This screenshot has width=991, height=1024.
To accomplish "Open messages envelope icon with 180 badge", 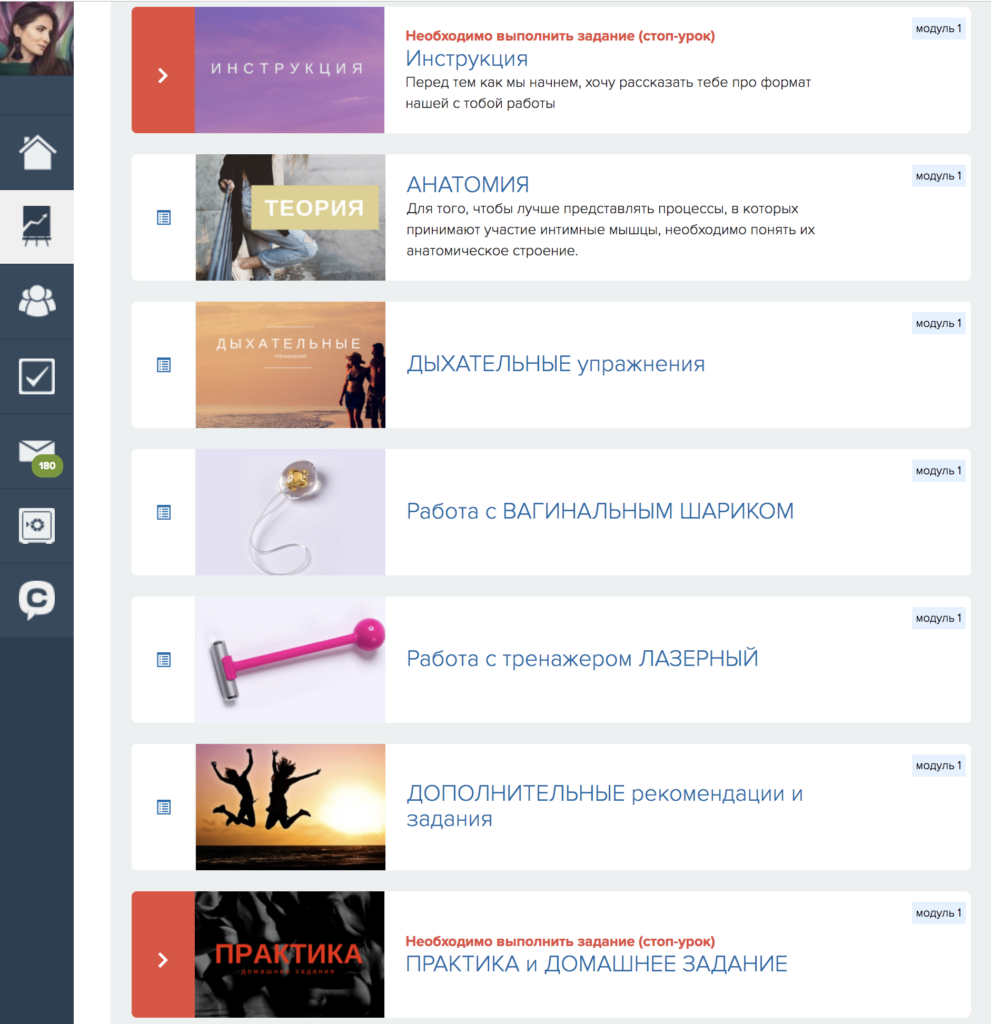I will (37, 452).
